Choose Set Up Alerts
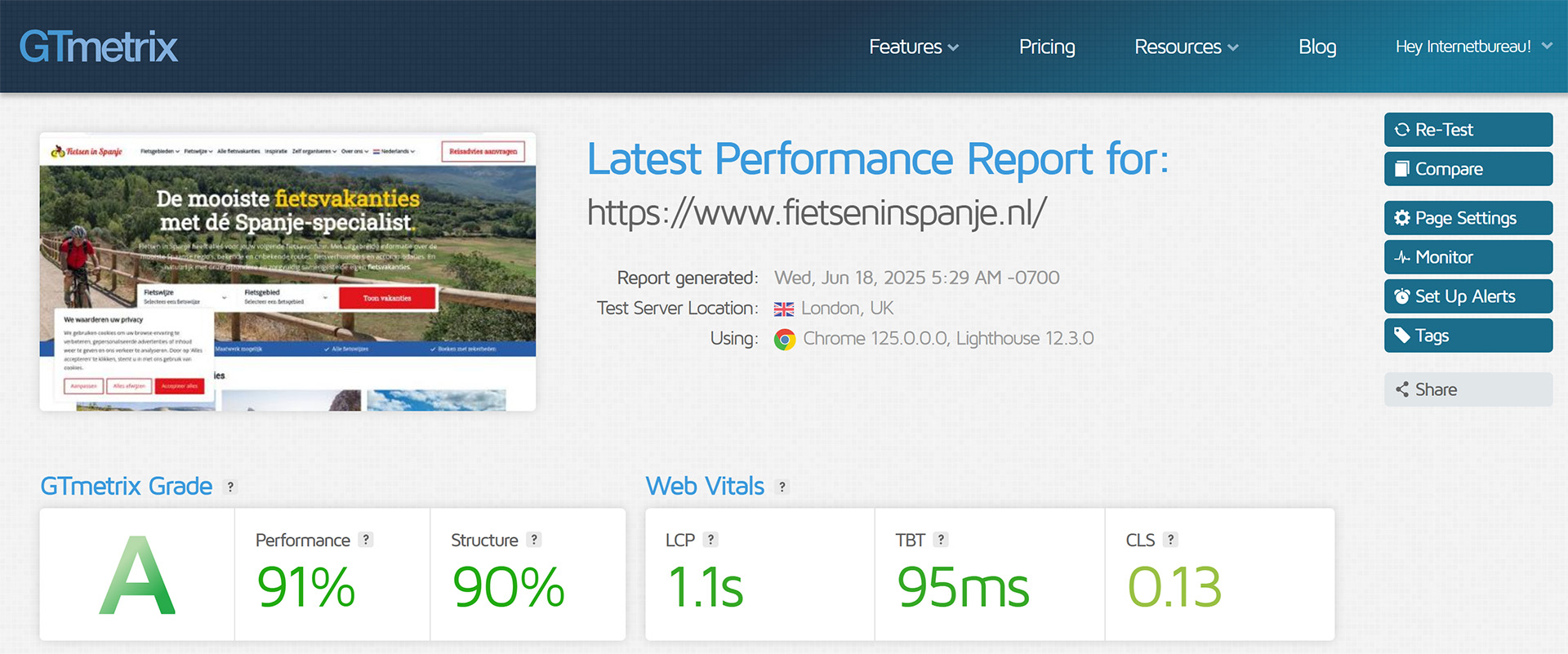The height and width of the screenshot is (654, 1568). point(1468,296)
